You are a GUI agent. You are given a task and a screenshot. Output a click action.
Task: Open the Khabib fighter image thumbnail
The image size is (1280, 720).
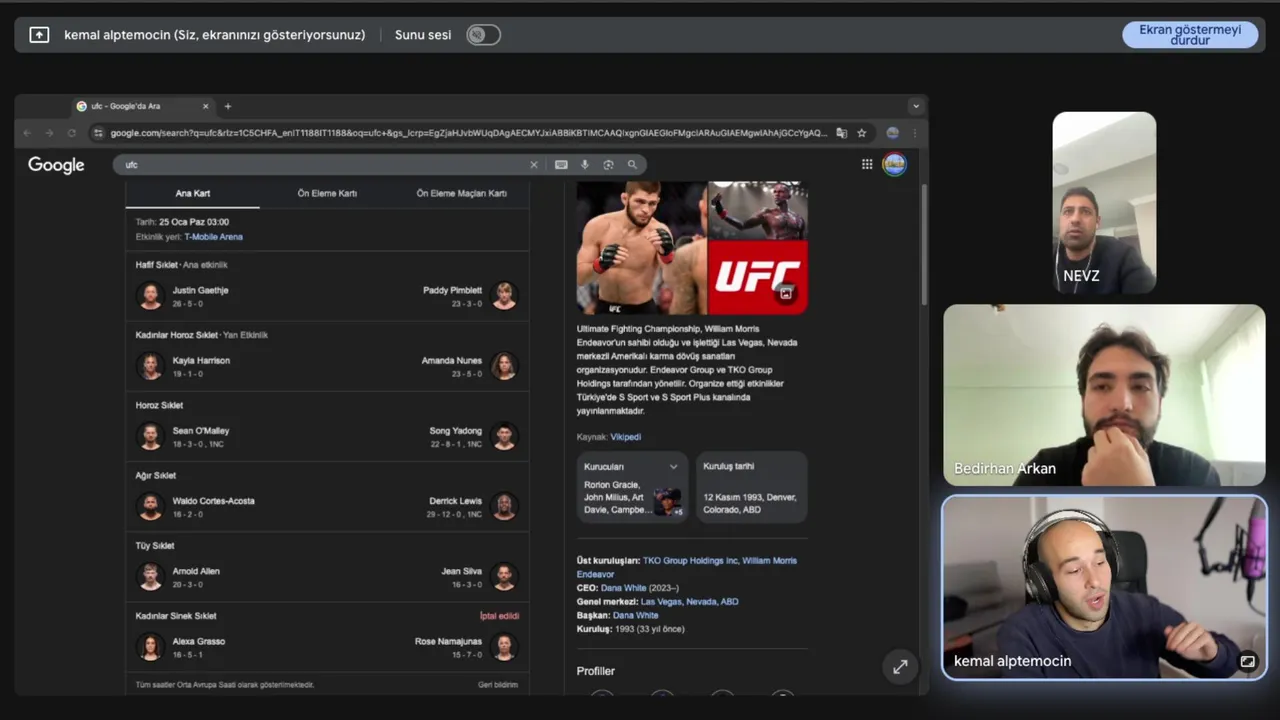click(x=641, y=248)
